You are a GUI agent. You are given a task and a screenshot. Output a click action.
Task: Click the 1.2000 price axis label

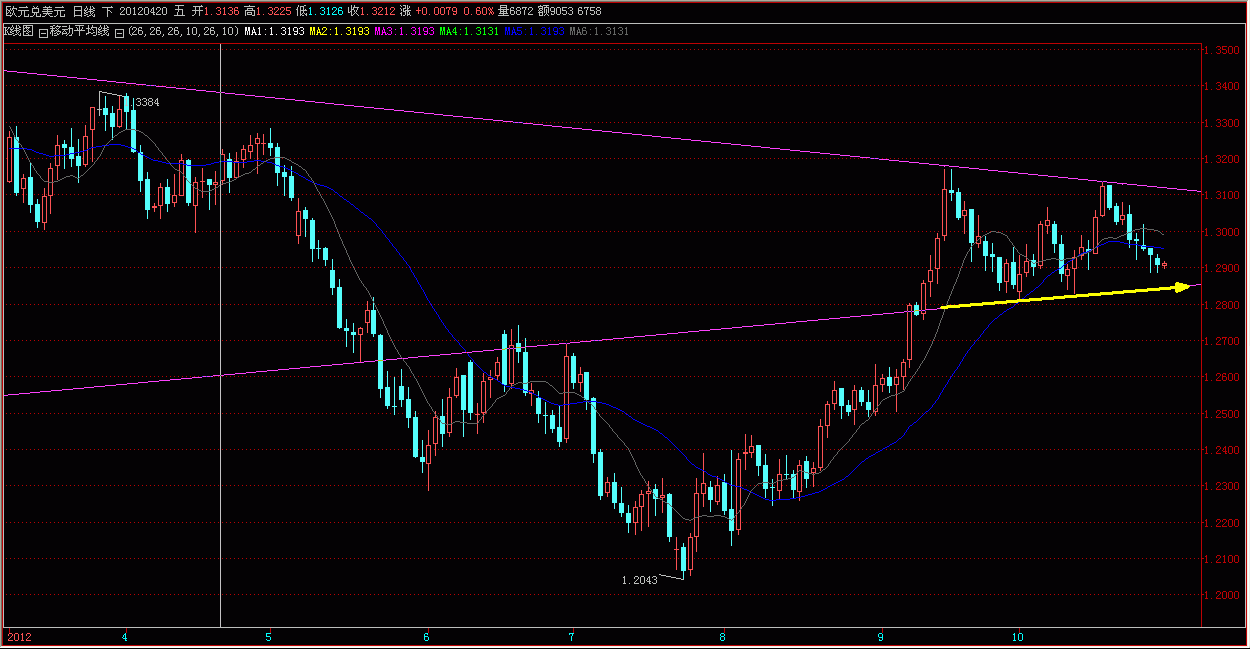point(1224,596)
